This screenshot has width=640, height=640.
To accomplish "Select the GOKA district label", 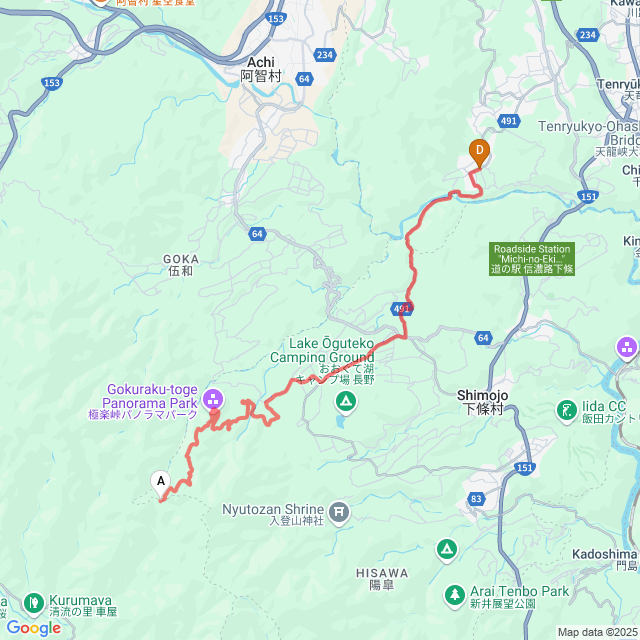I will click(x=181, y=265).
